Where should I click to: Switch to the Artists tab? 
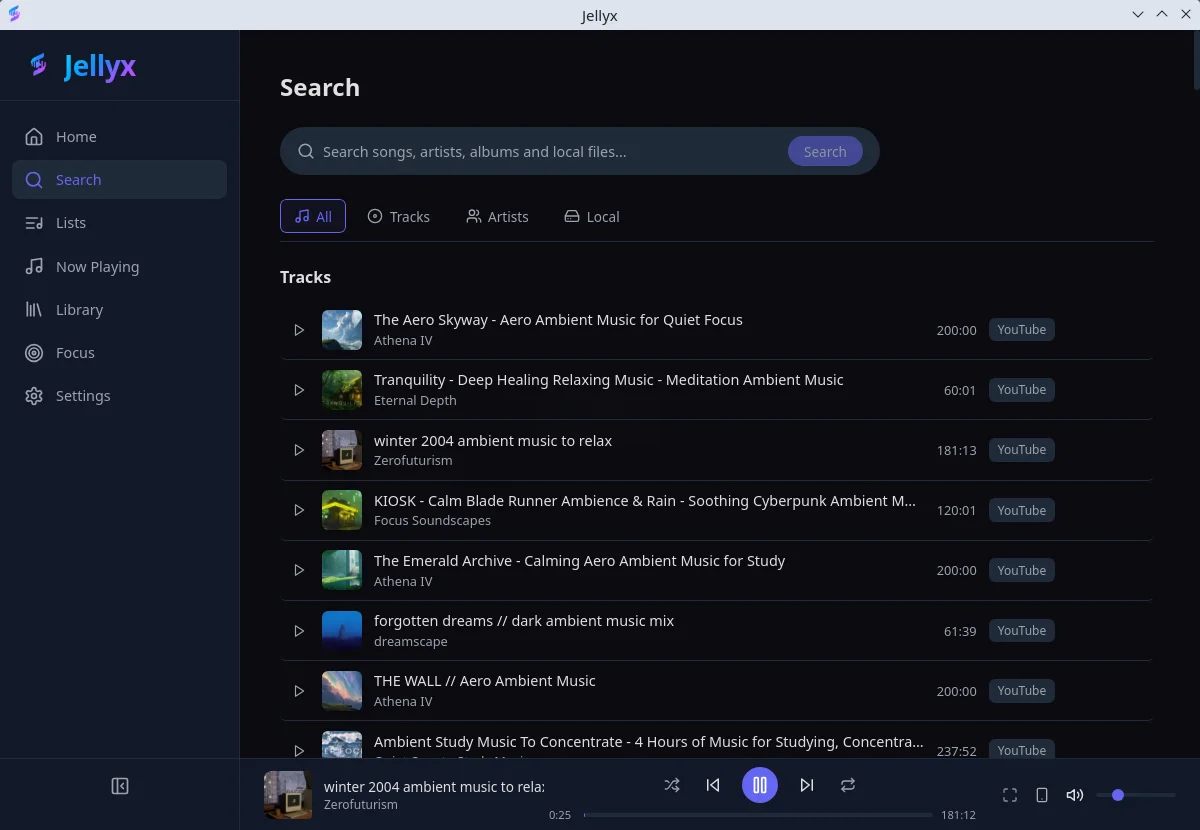point(497,216)
